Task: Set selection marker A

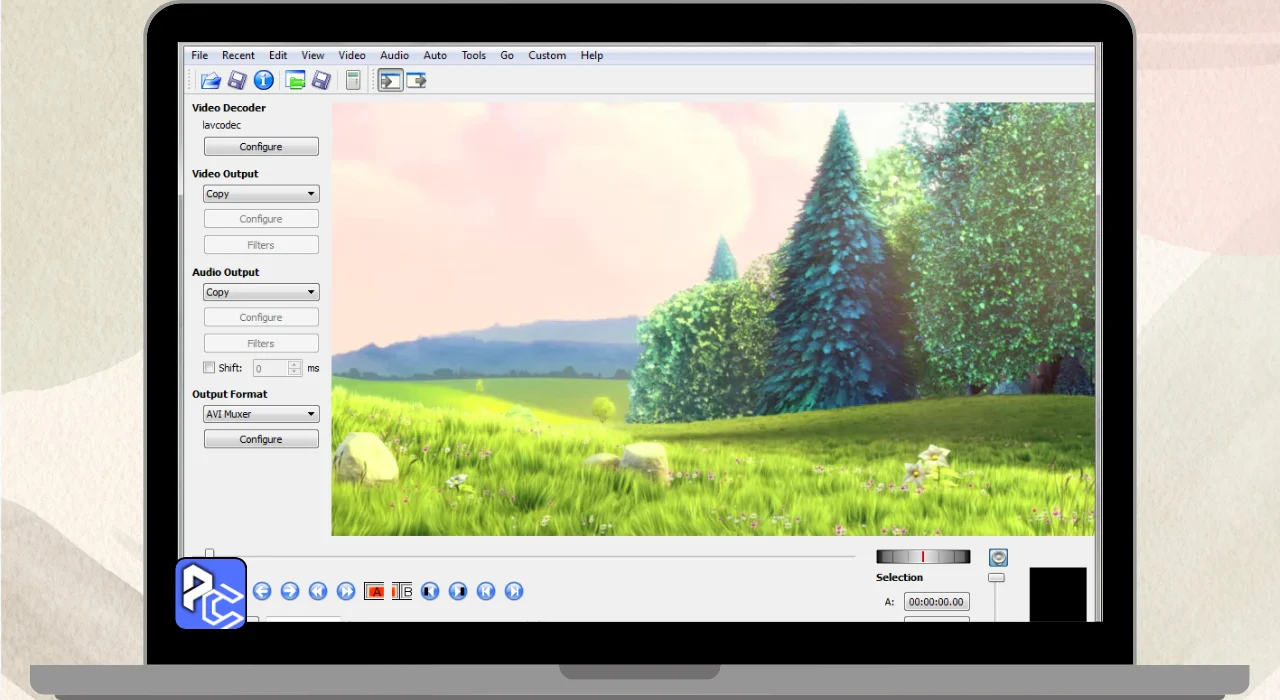Action: coord(374,591)
